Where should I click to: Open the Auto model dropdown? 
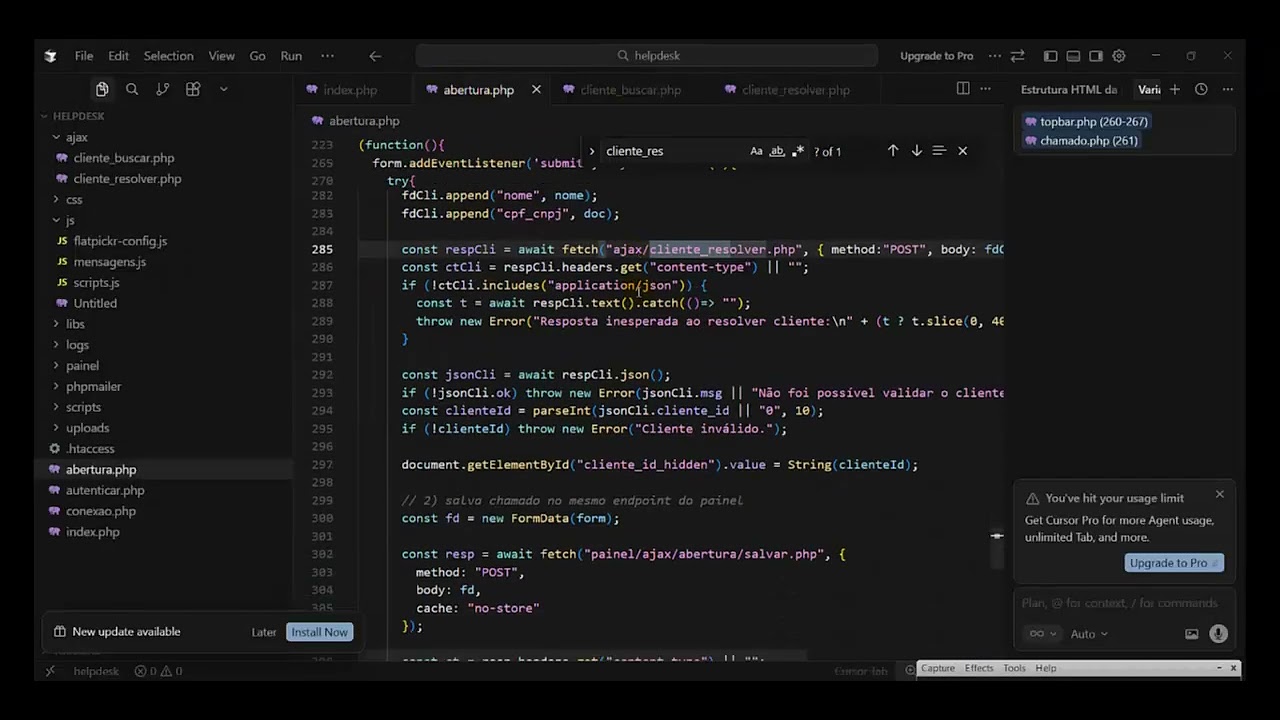point(1088,634)
